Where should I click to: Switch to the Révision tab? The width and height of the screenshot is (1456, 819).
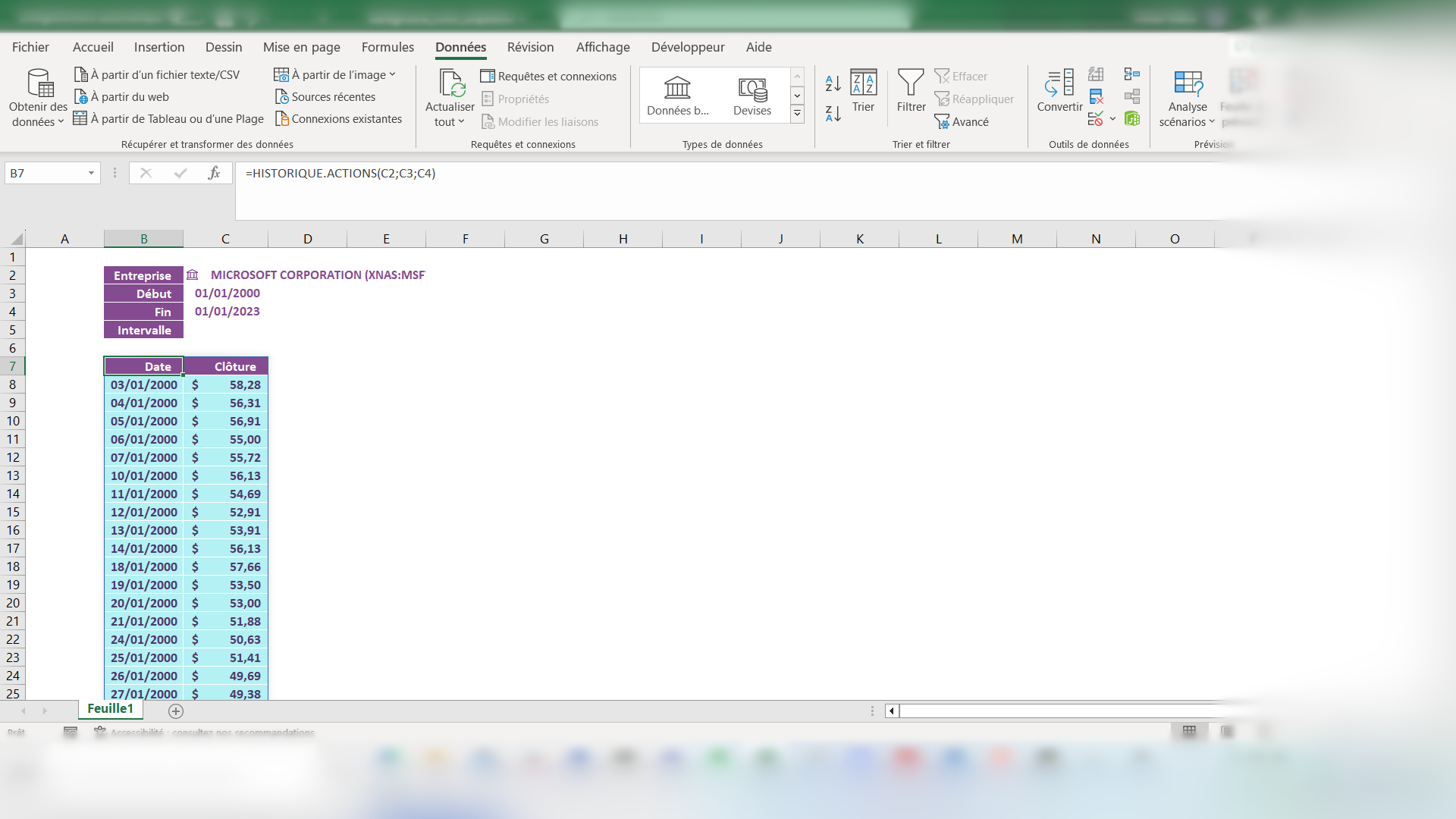tap(531, 47)
